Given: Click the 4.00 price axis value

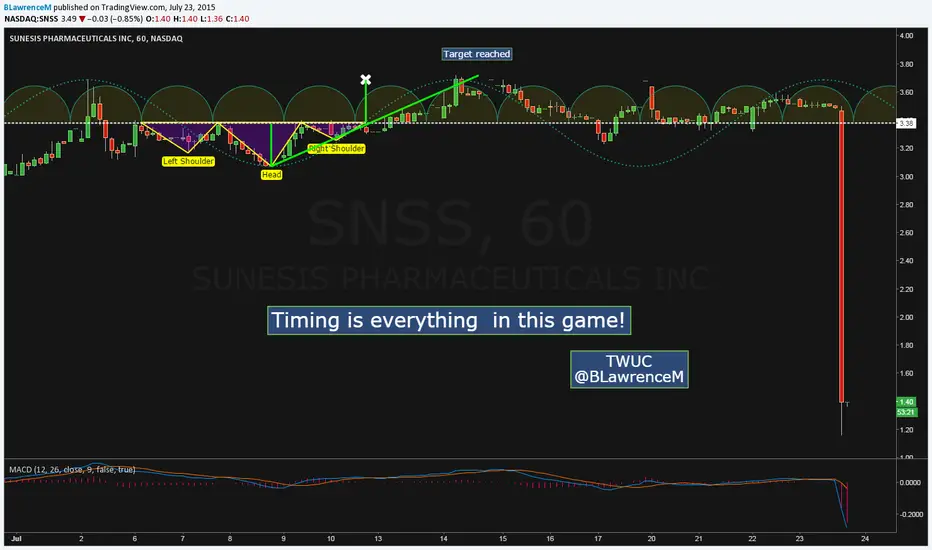Looking at the screenshot, I should point(906,36).
